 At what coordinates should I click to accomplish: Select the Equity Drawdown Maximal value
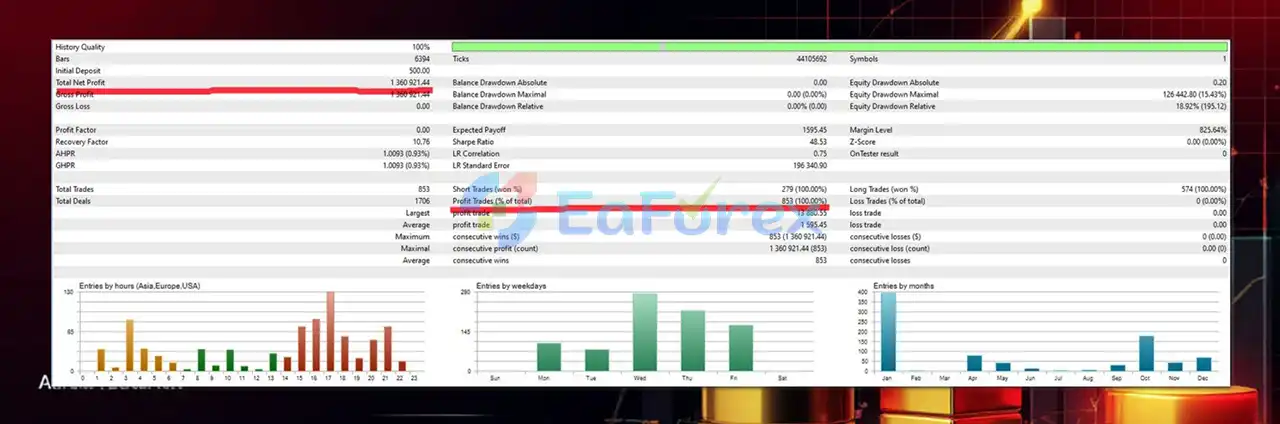[x=1194, y=94]
